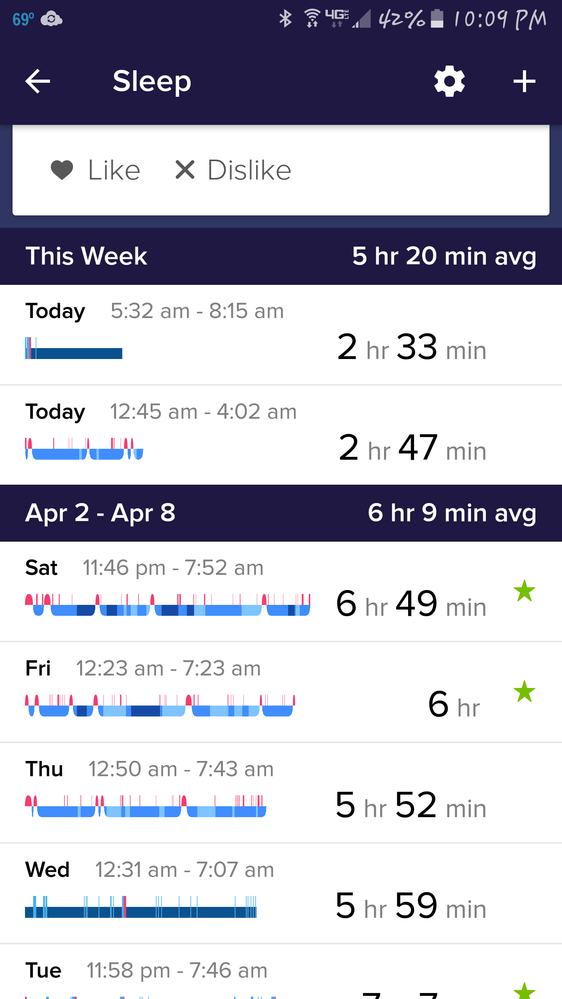The height and width of the screenshot is (999, 562).
Task: Open Tuesday 11:58 pm sleep entry
Action: (281, 972)
